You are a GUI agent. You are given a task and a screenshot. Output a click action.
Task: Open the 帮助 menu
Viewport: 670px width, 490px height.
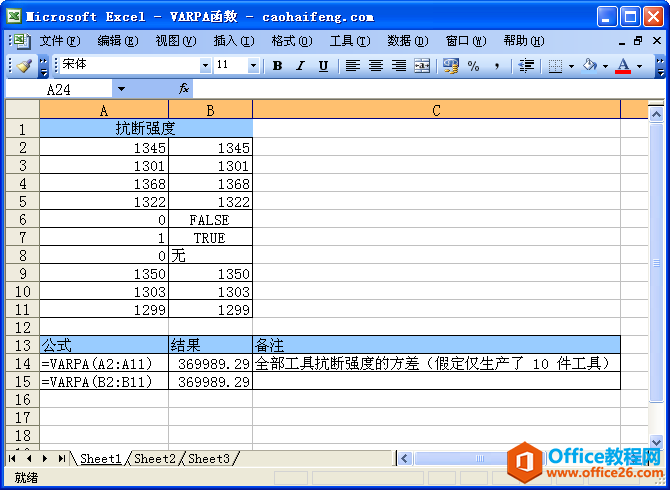point(524,41)
